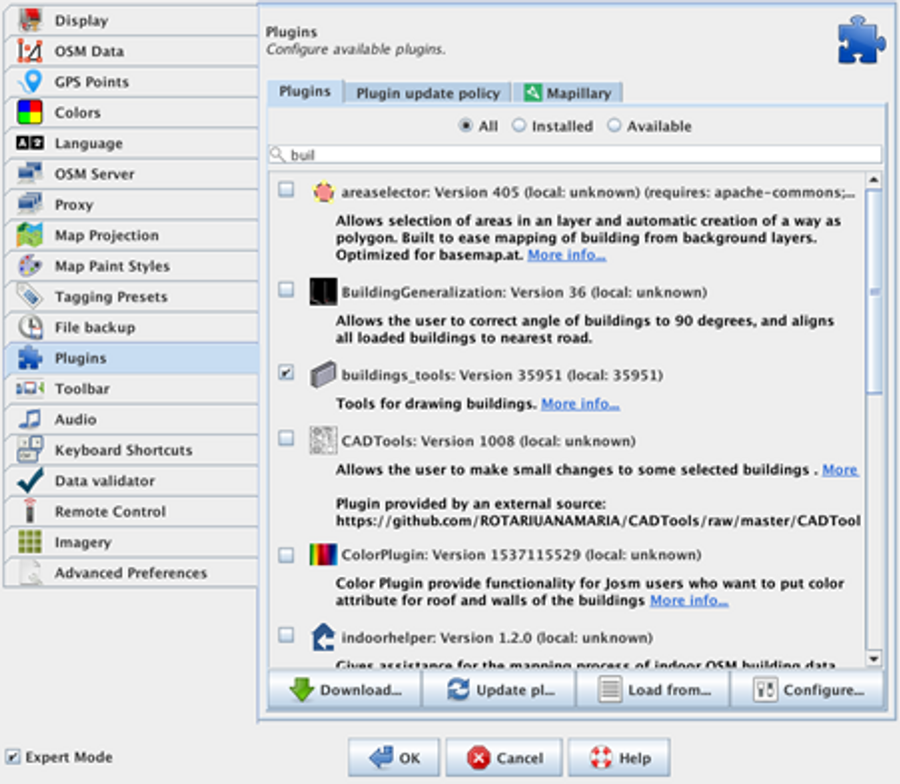The height and width of the screenshot is (784, 900).
Task: Click the Load from list button
Action: [653, 690]
